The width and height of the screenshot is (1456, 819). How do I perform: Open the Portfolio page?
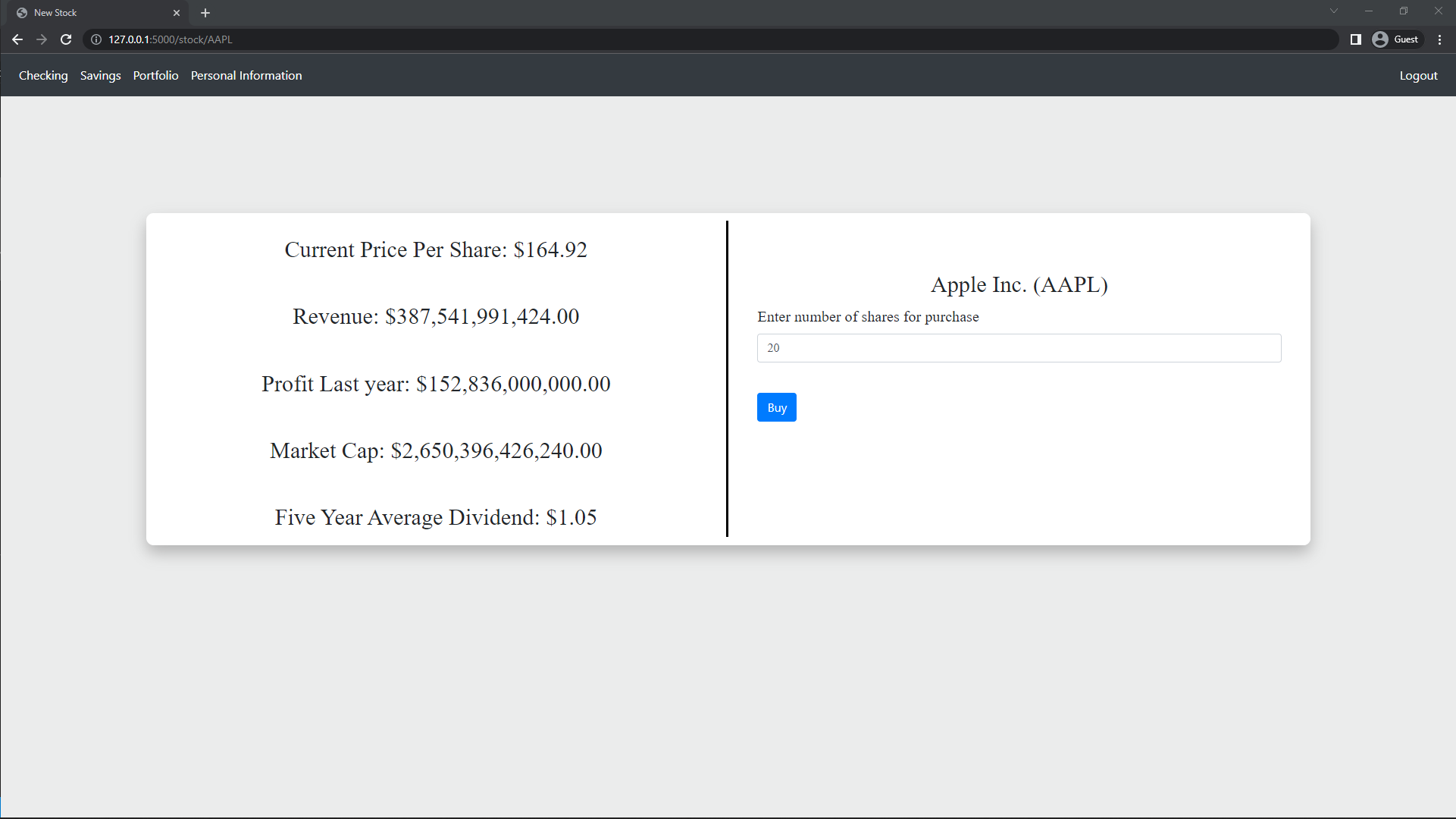(156, 76)
